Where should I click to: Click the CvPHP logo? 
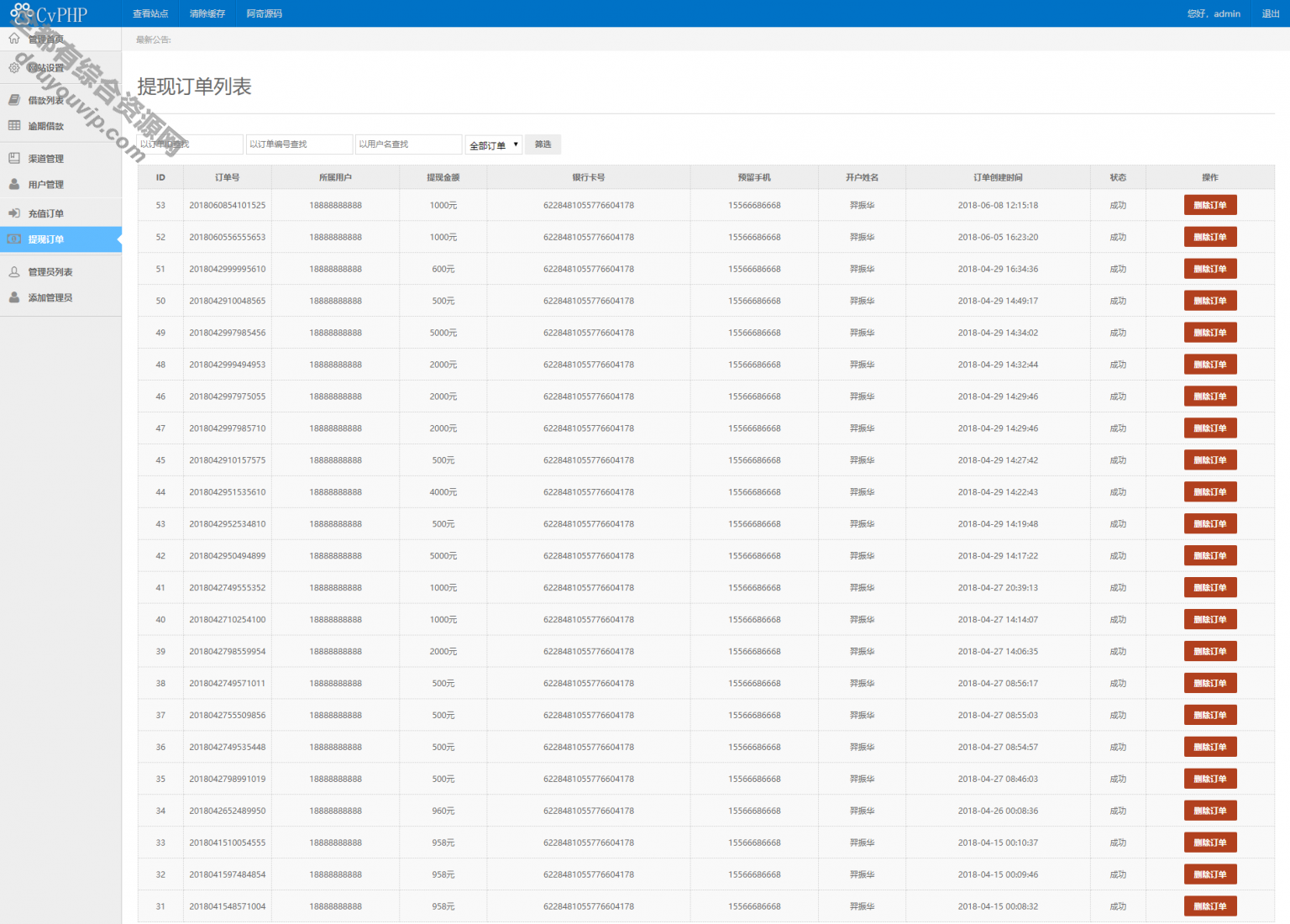pos(49,13)
